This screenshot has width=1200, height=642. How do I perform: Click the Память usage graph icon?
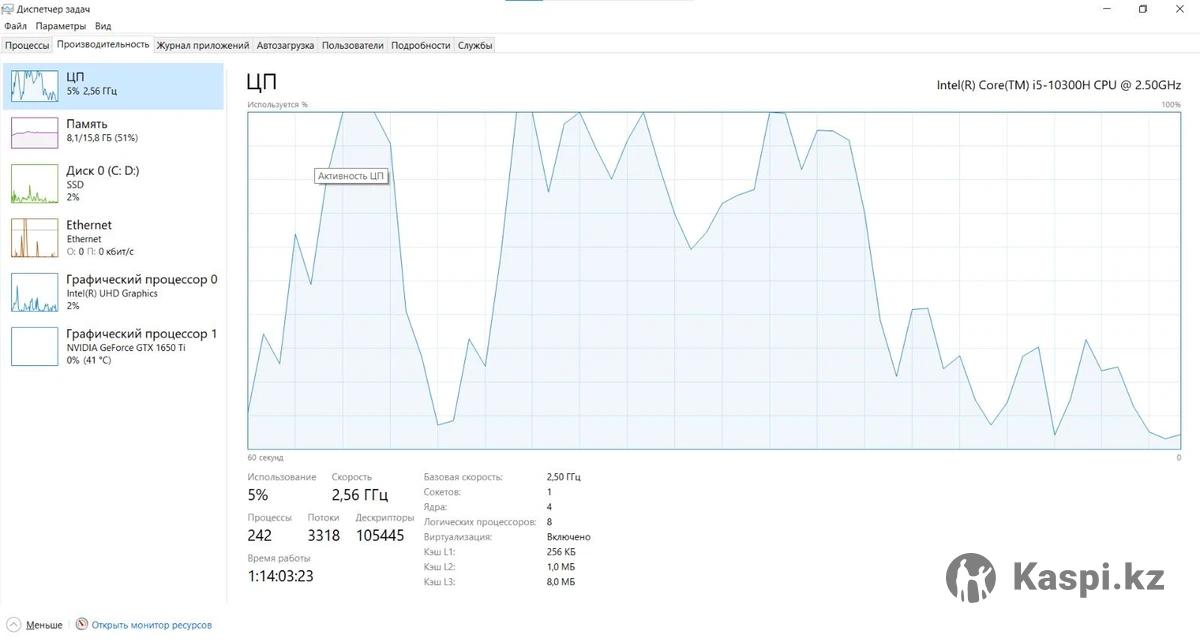(x=35, y=132)
